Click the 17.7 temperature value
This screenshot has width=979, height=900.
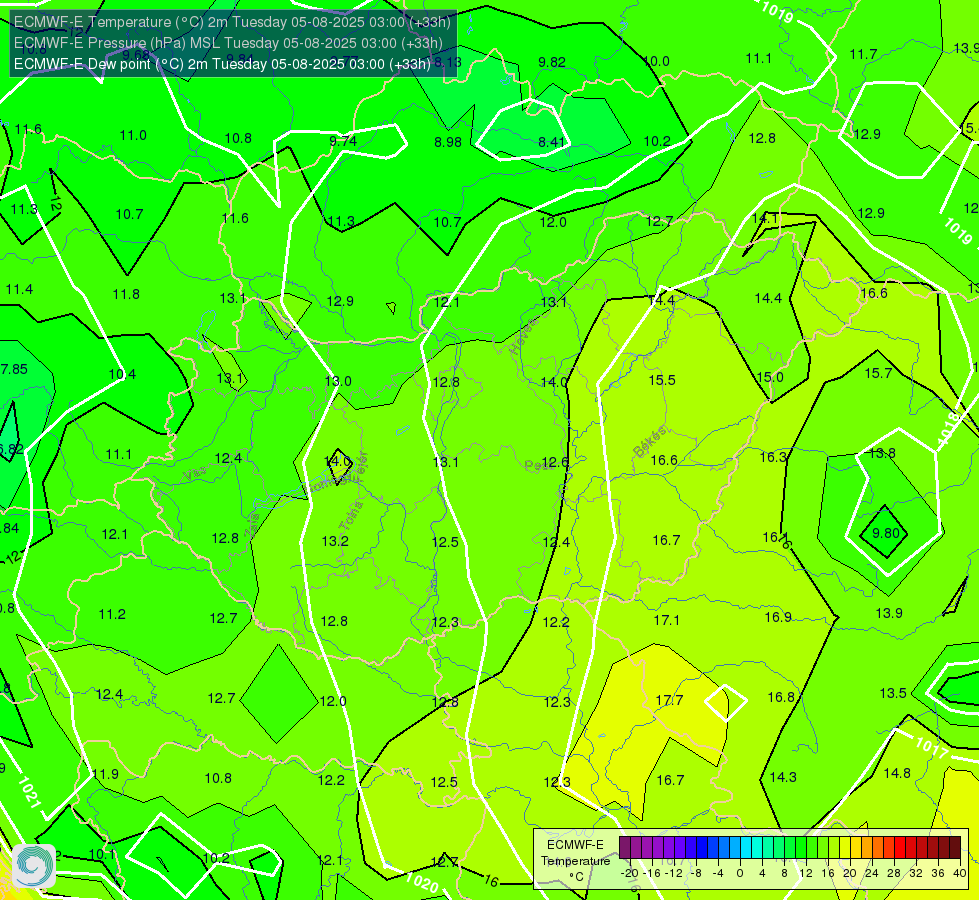coord(669,700)
